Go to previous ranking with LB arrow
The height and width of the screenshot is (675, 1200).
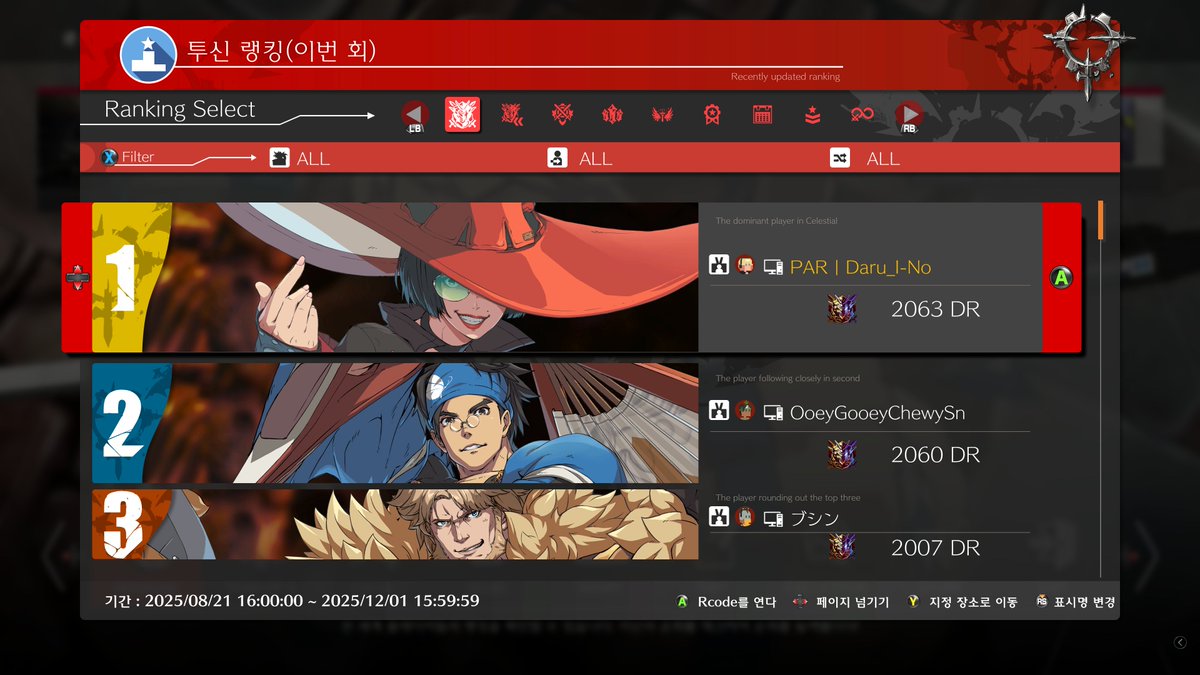[415, 115]
